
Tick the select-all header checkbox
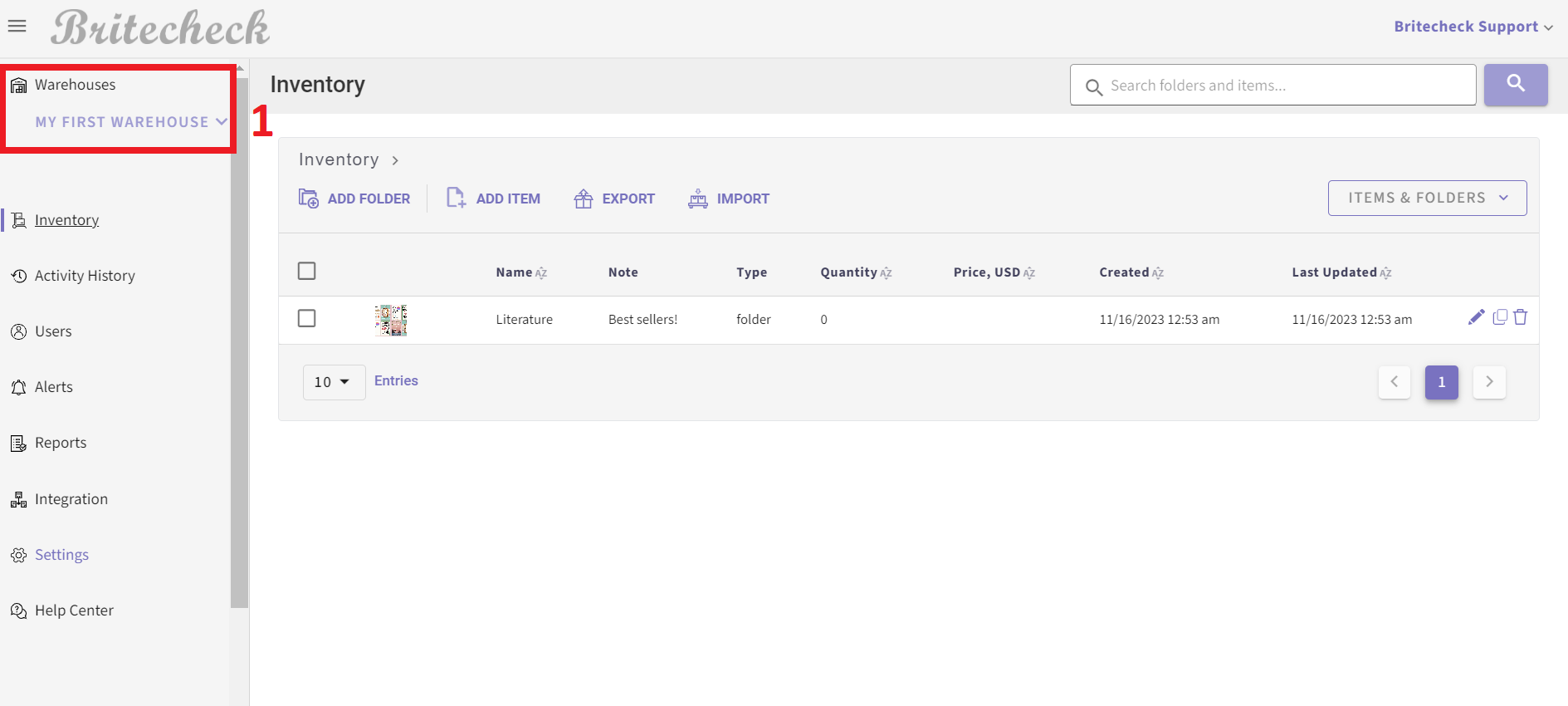pos(306,271)
